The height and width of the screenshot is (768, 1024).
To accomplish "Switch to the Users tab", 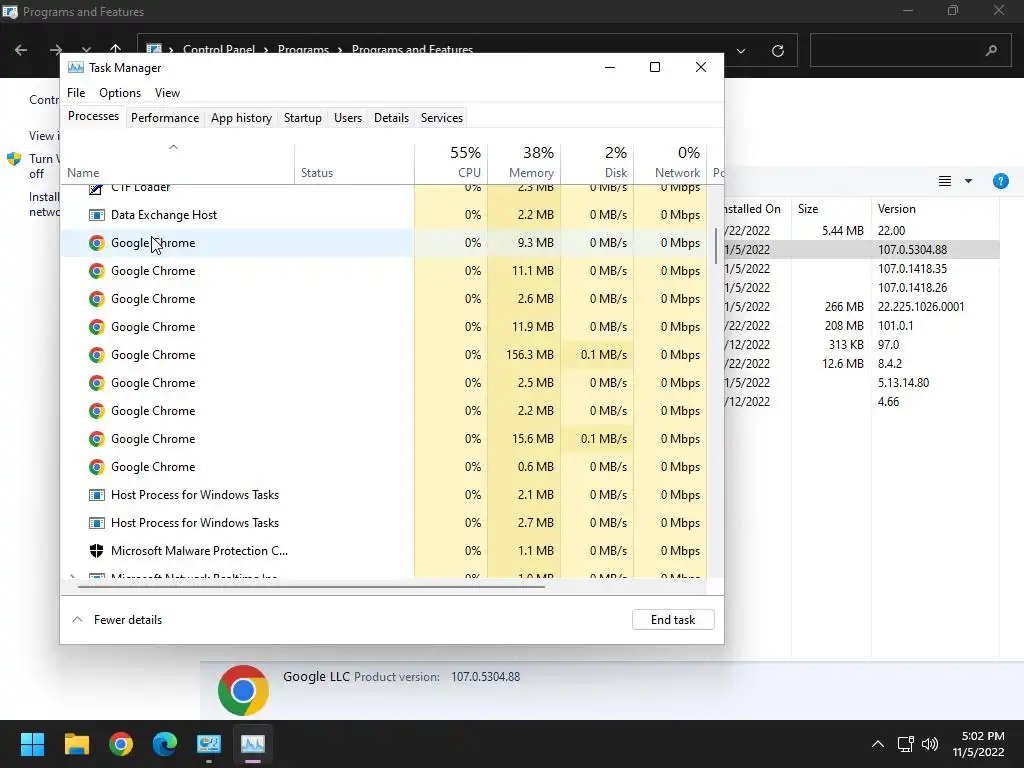I will (x=347, y=118).
